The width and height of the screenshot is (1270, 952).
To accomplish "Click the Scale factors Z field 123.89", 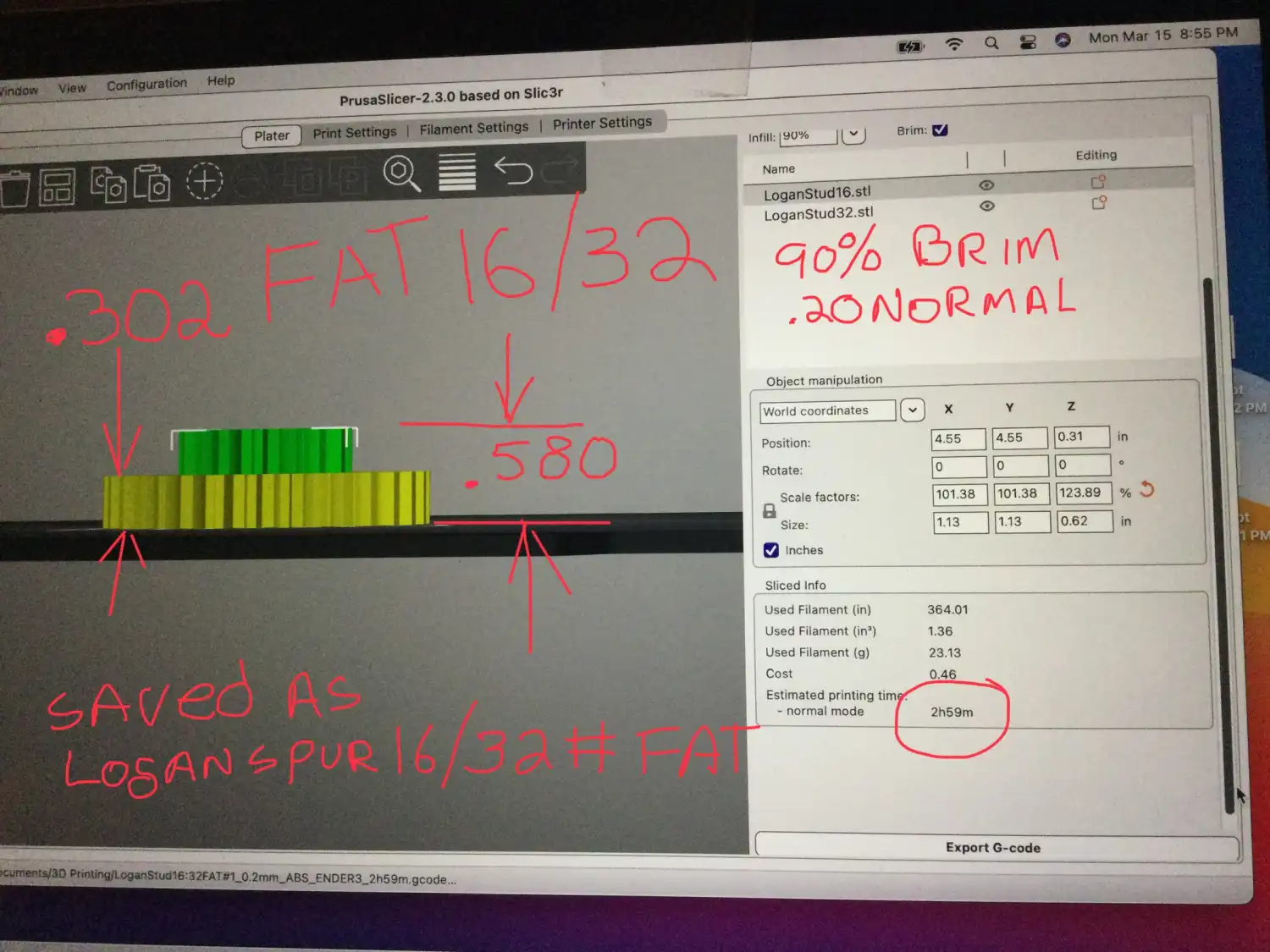I will [x=1084, y=493].
